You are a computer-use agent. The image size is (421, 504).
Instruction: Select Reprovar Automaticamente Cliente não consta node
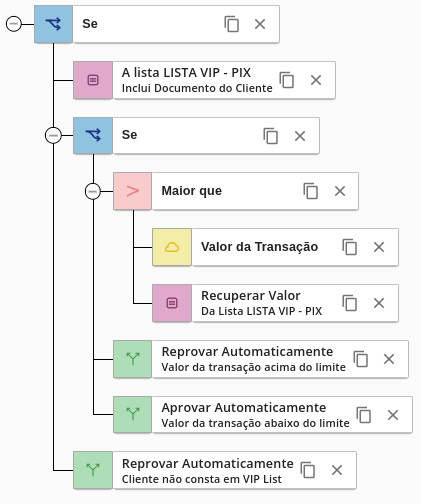[215, 470]
